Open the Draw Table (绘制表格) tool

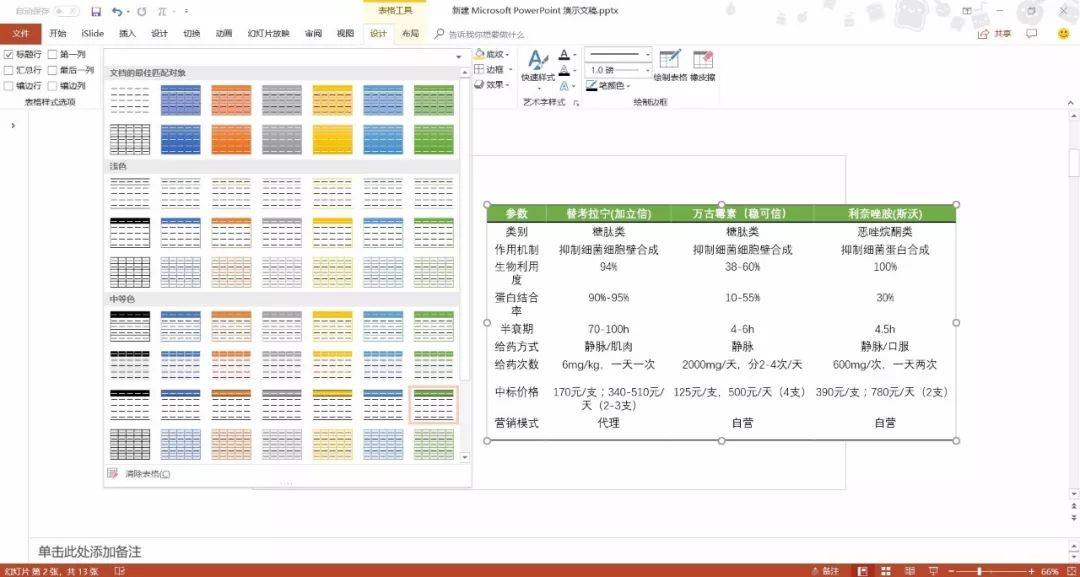point(670,66)
